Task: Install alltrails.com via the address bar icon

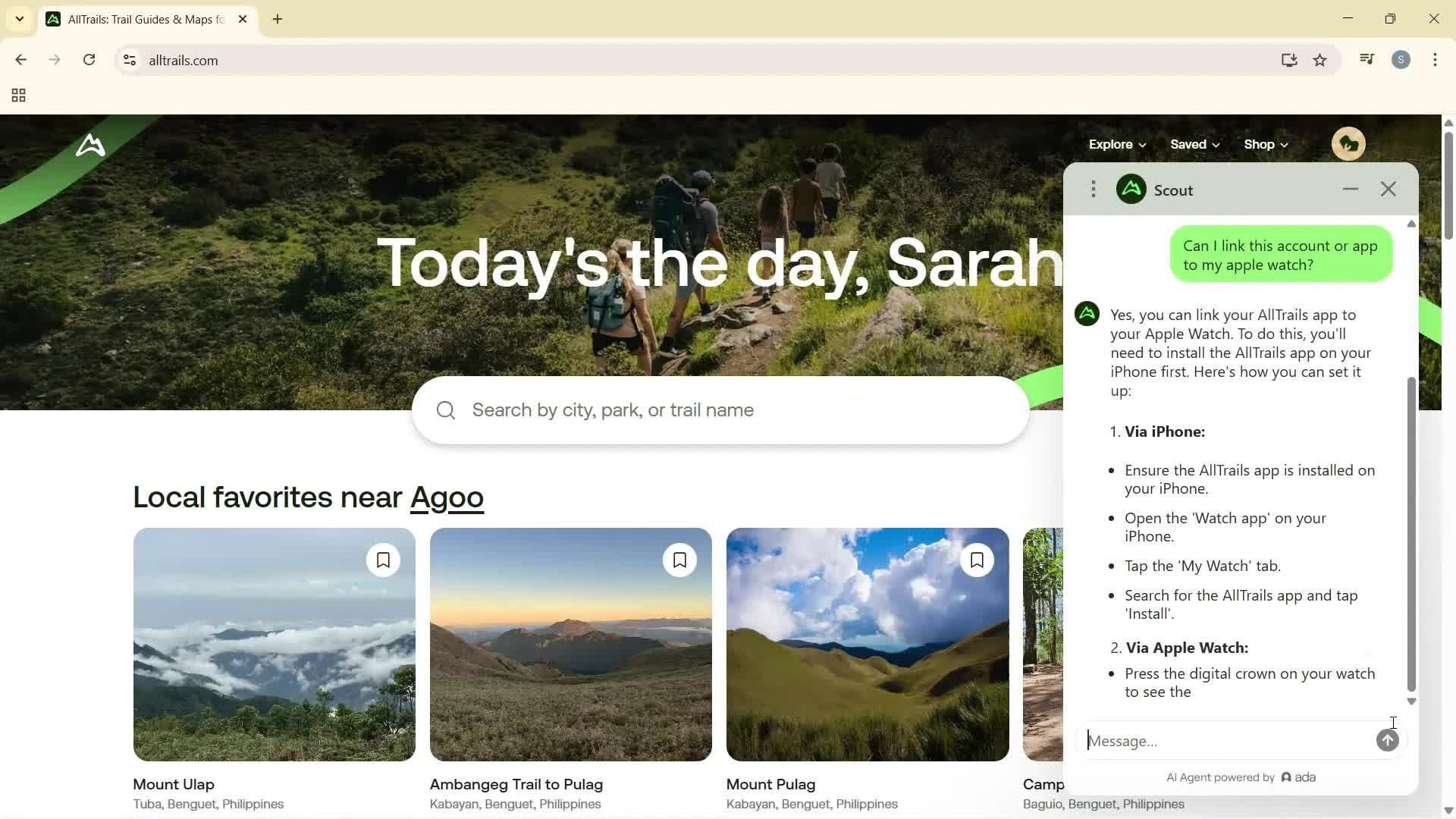Action: click(x=1289, y=60)
